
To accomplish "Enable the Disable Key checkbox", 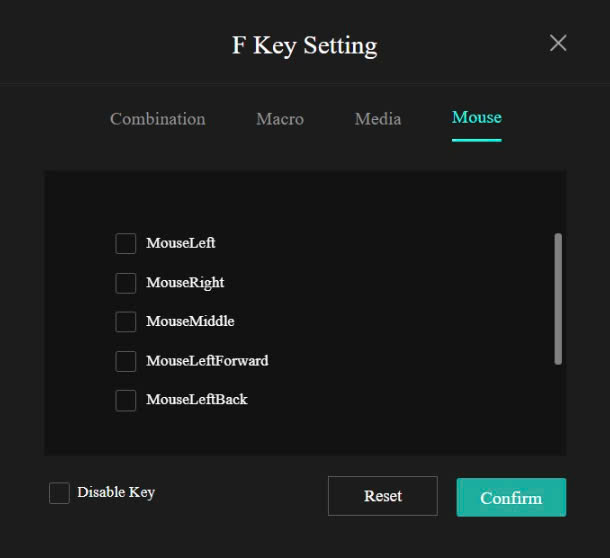I will tap(60, 493).
